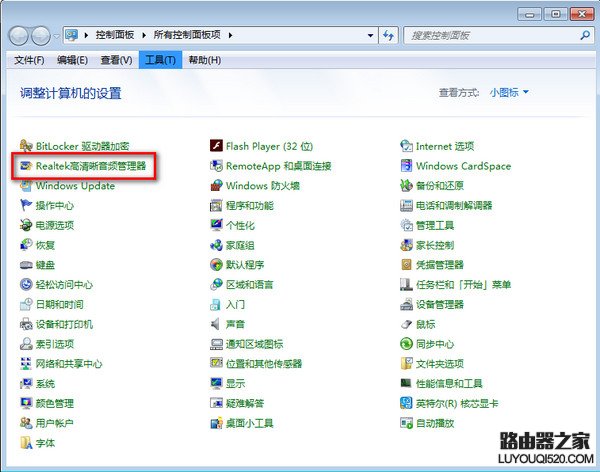
Task: Click the Flash Player (32 位) icon
Action: click(216, 146)
